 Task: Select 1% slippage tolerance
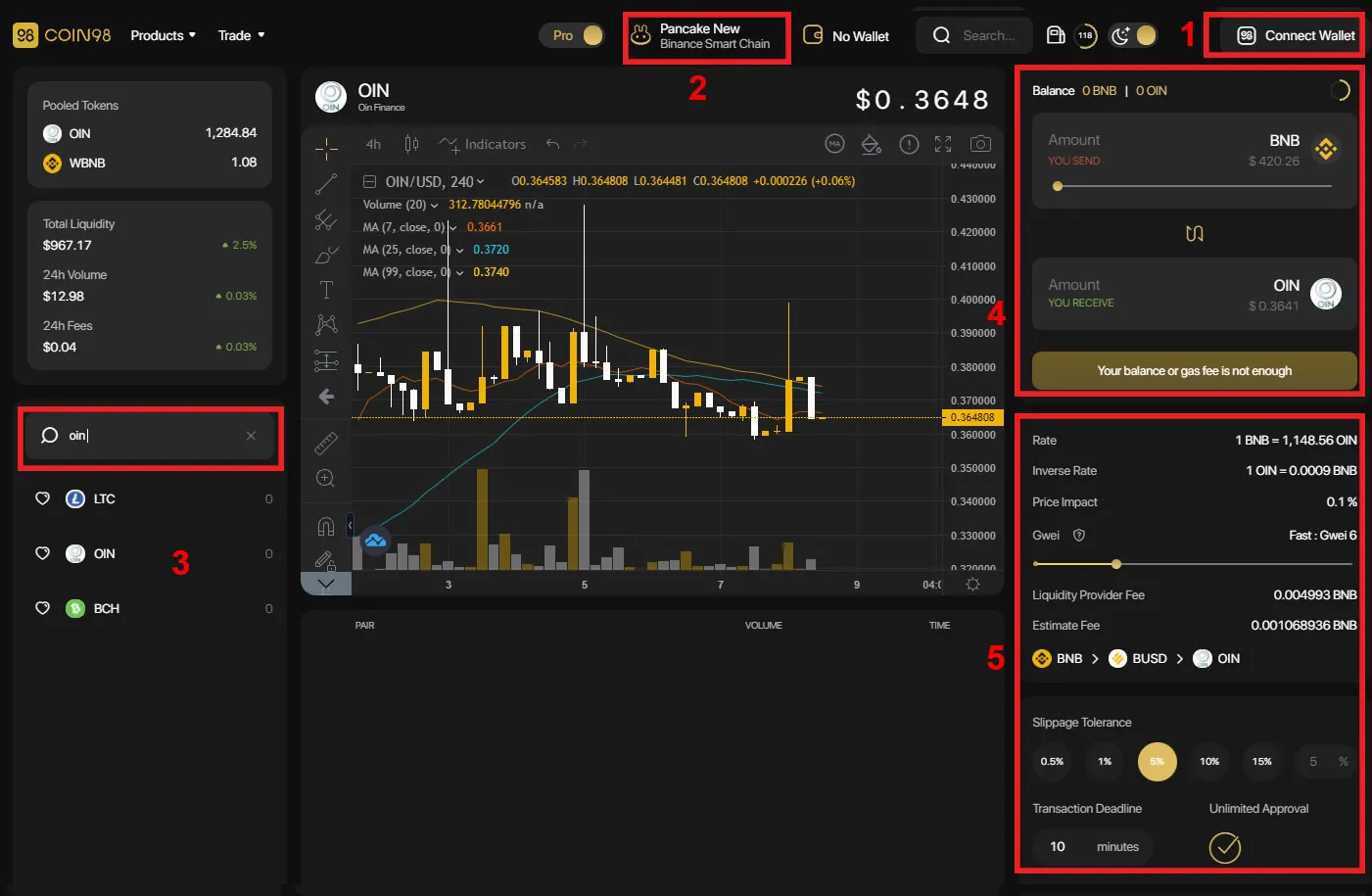pos(1105,762)
